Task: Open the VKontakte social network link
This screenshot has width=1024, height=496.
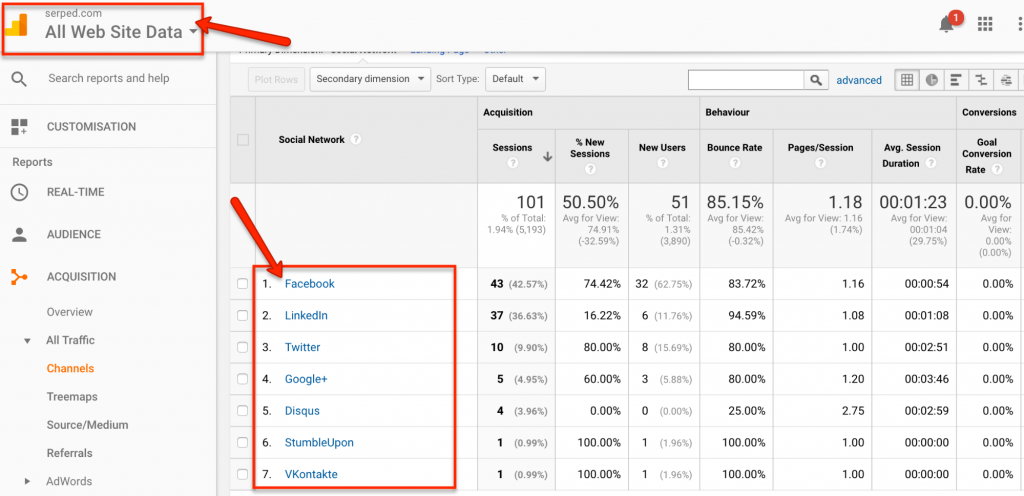Action: coord(311,474)
